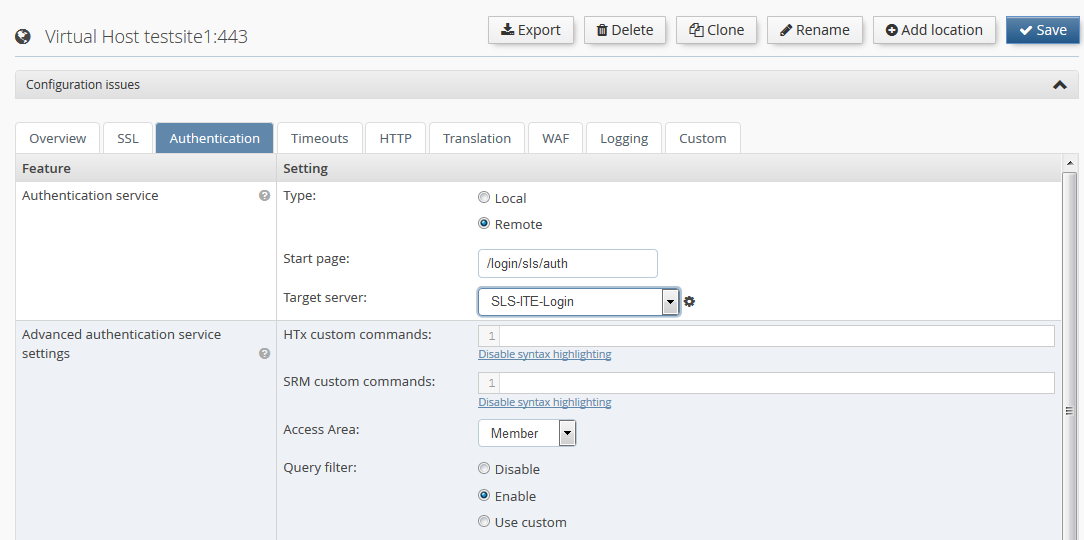Open the Target server dropdown
The image size is (1084, 540).
click(x=579, y=301)
